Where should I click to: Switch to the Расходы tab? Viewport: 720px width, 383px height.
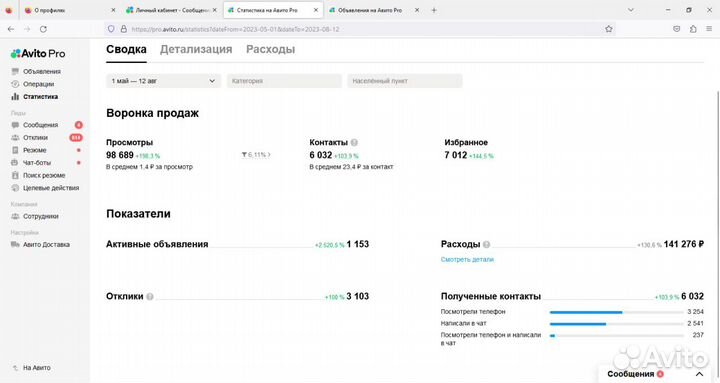coord(270,49)
